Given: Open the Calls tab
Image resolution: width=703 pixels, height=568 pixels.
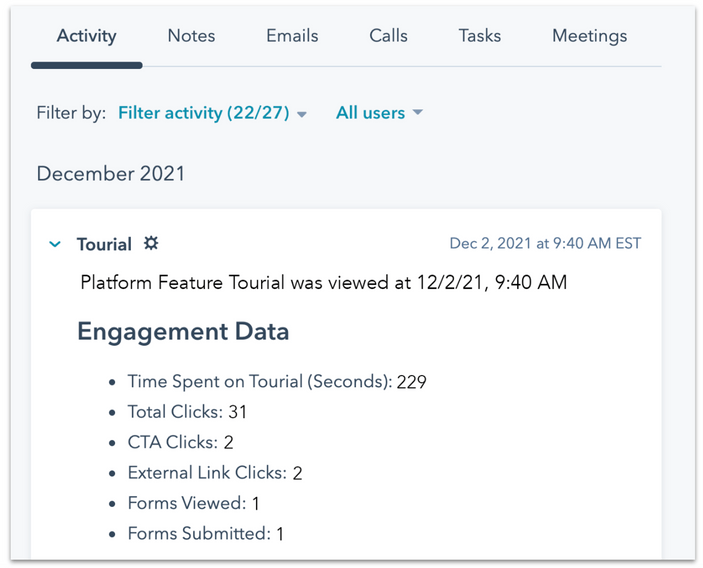Looking at the screenshot, I should pos(388,36).
